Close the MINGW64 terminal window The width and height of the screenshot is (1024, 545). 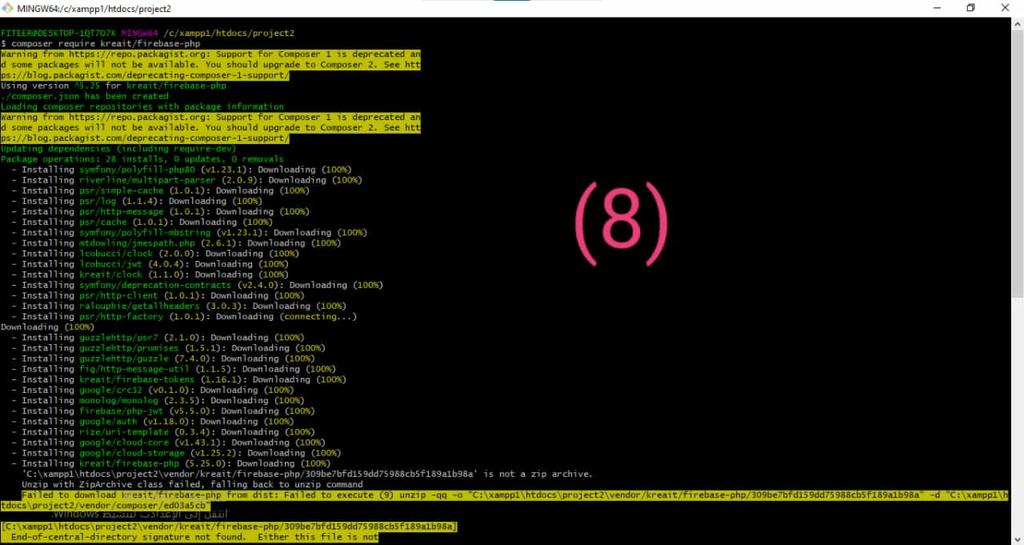pyautogui.click(x=1005, y=8)
